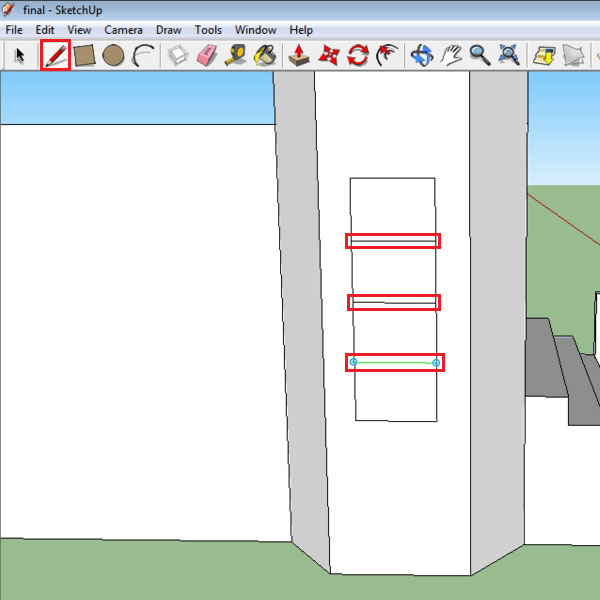Select the Push/Pull tool
The image size is (600, 600).
(x=299, y=55)
